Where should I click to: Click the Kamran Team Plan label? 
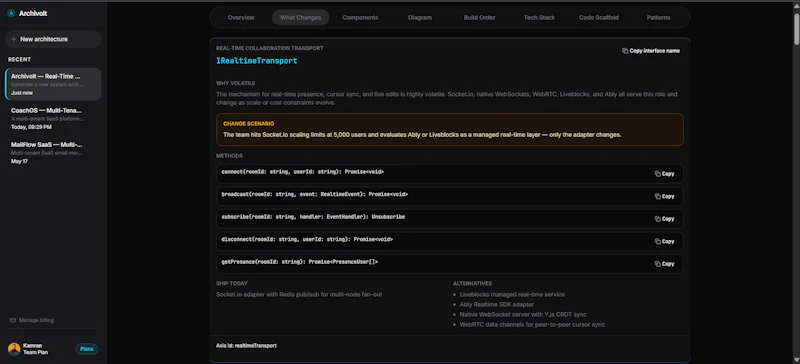coord(35,349)
